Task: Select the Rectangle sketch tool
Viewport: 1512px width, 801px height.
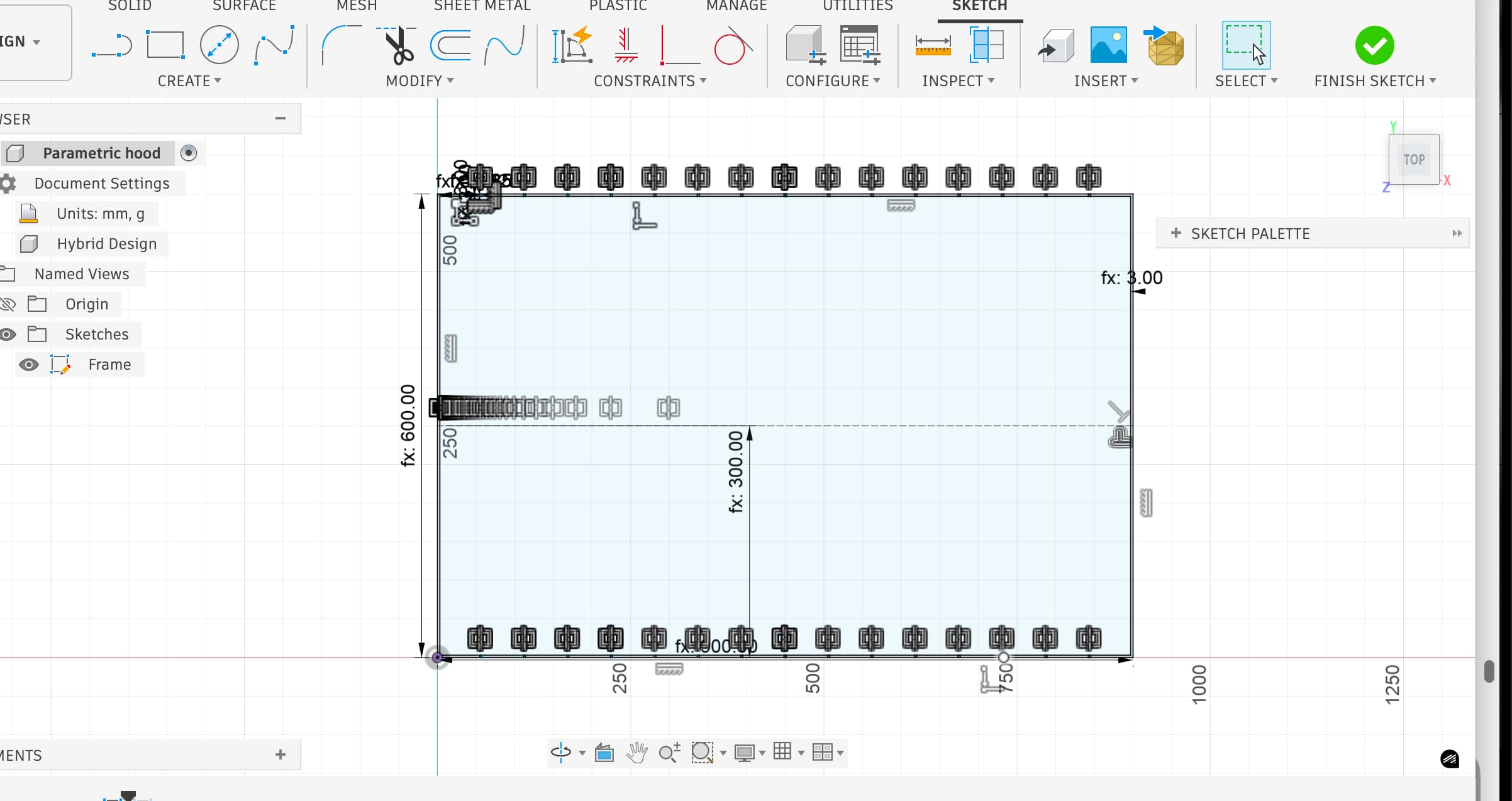Action: [165, 45]
